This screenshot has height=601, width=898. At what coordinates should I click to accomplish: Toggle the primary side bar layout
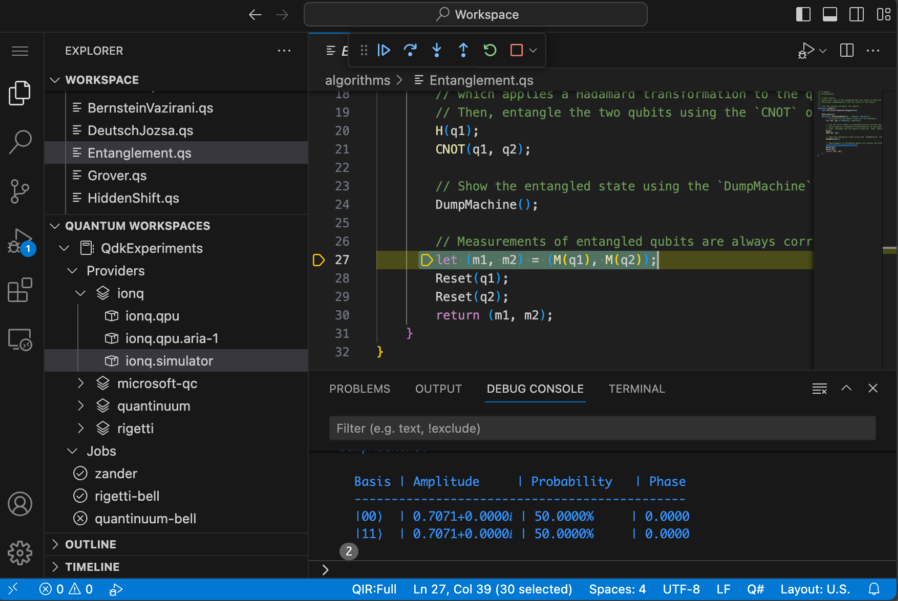coord(803,14)
